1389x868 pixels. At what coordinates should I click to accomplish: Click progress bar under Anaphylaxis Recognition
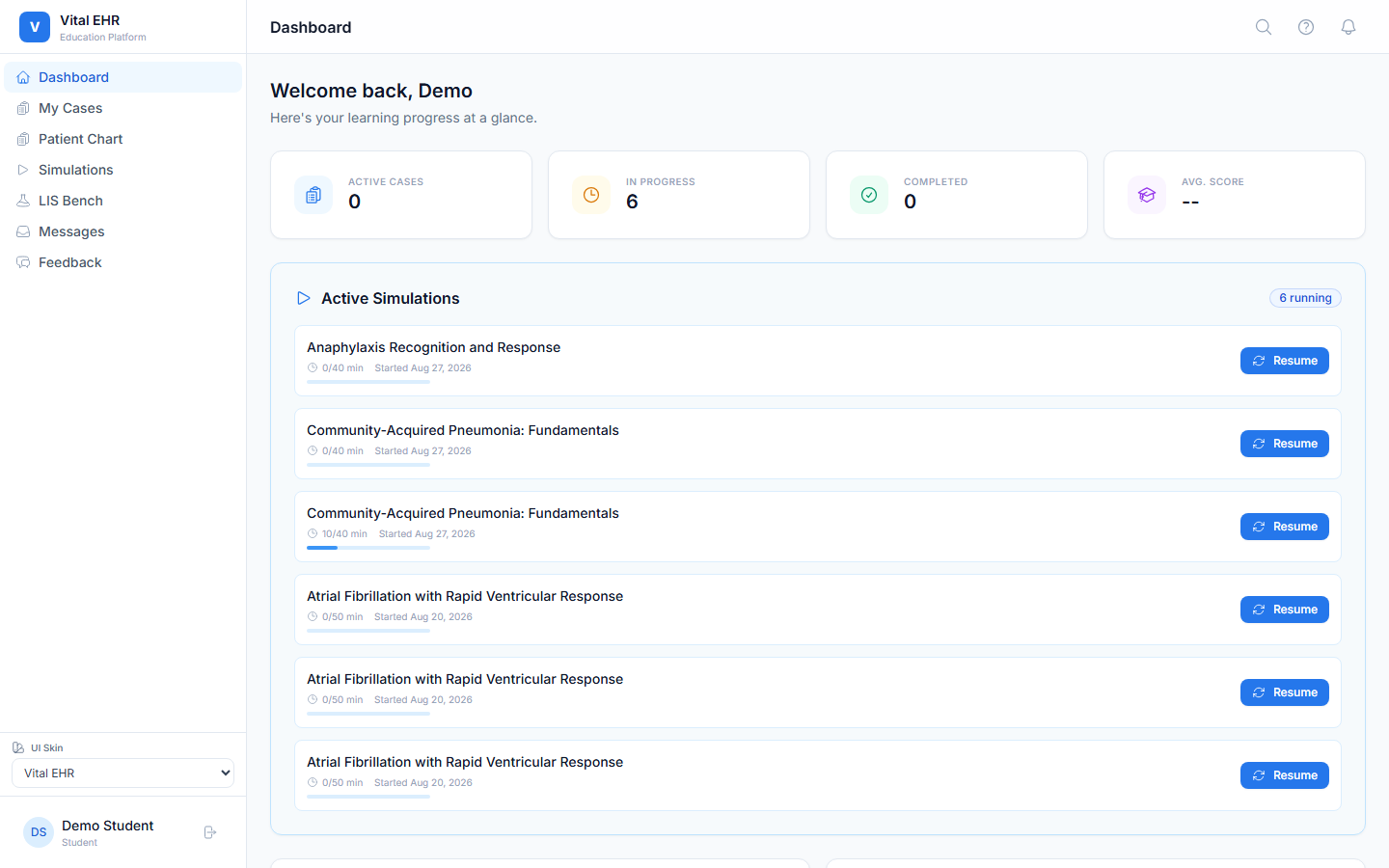point(368,382)
